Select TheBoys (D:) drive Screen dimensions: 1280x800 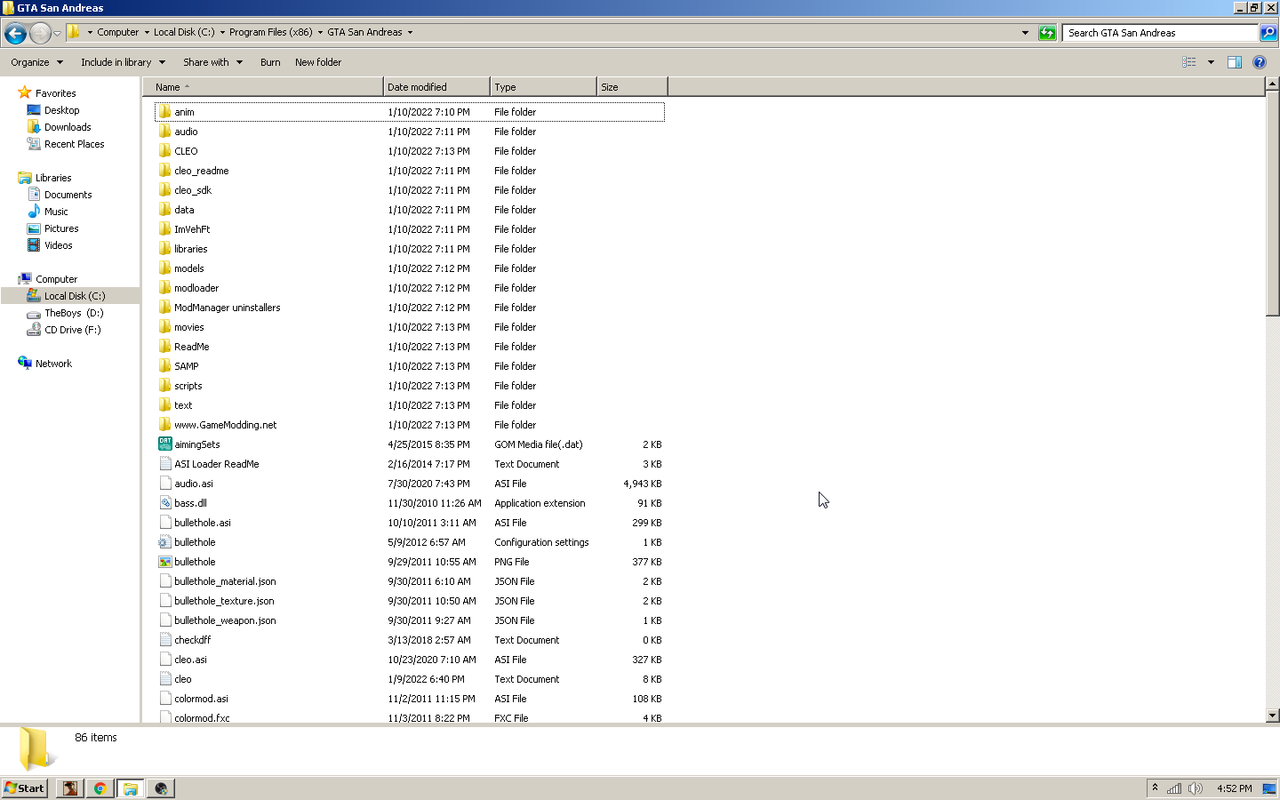73,313
